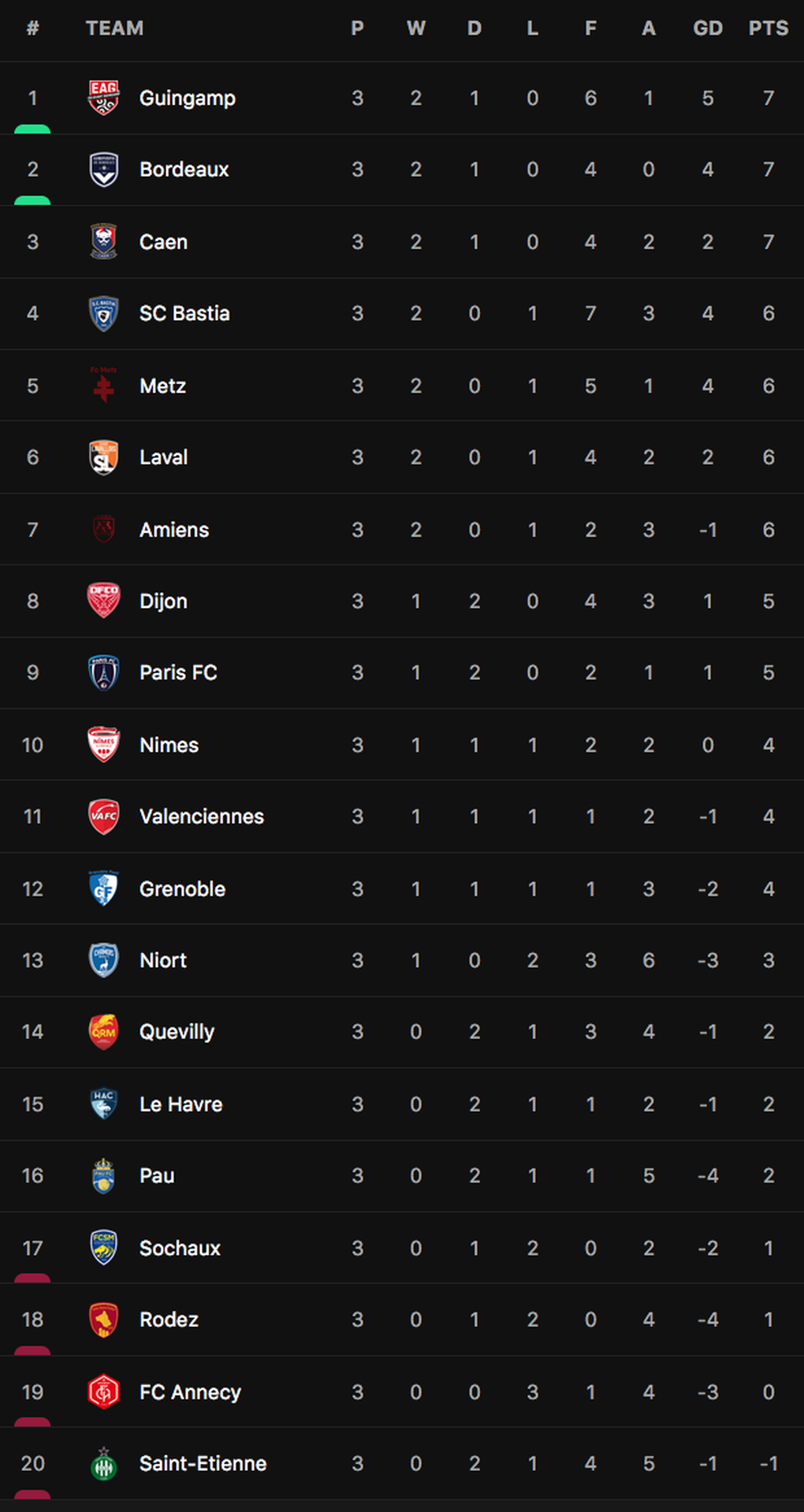Click the Saint-Etienne green crest
804x1512 pixels.
(x=103, y=1463)
